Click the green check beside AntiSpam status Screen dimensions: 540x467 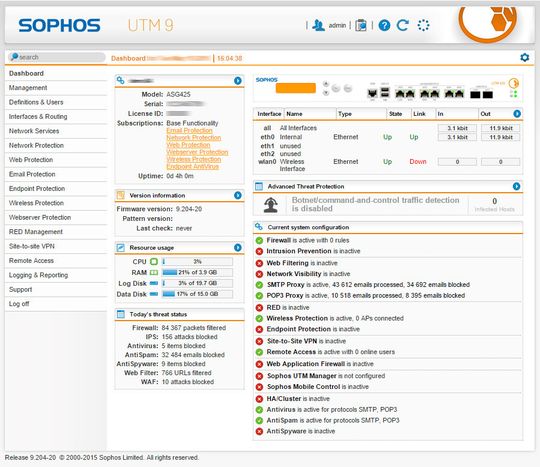pyautogui.click(x=259, y=421)
